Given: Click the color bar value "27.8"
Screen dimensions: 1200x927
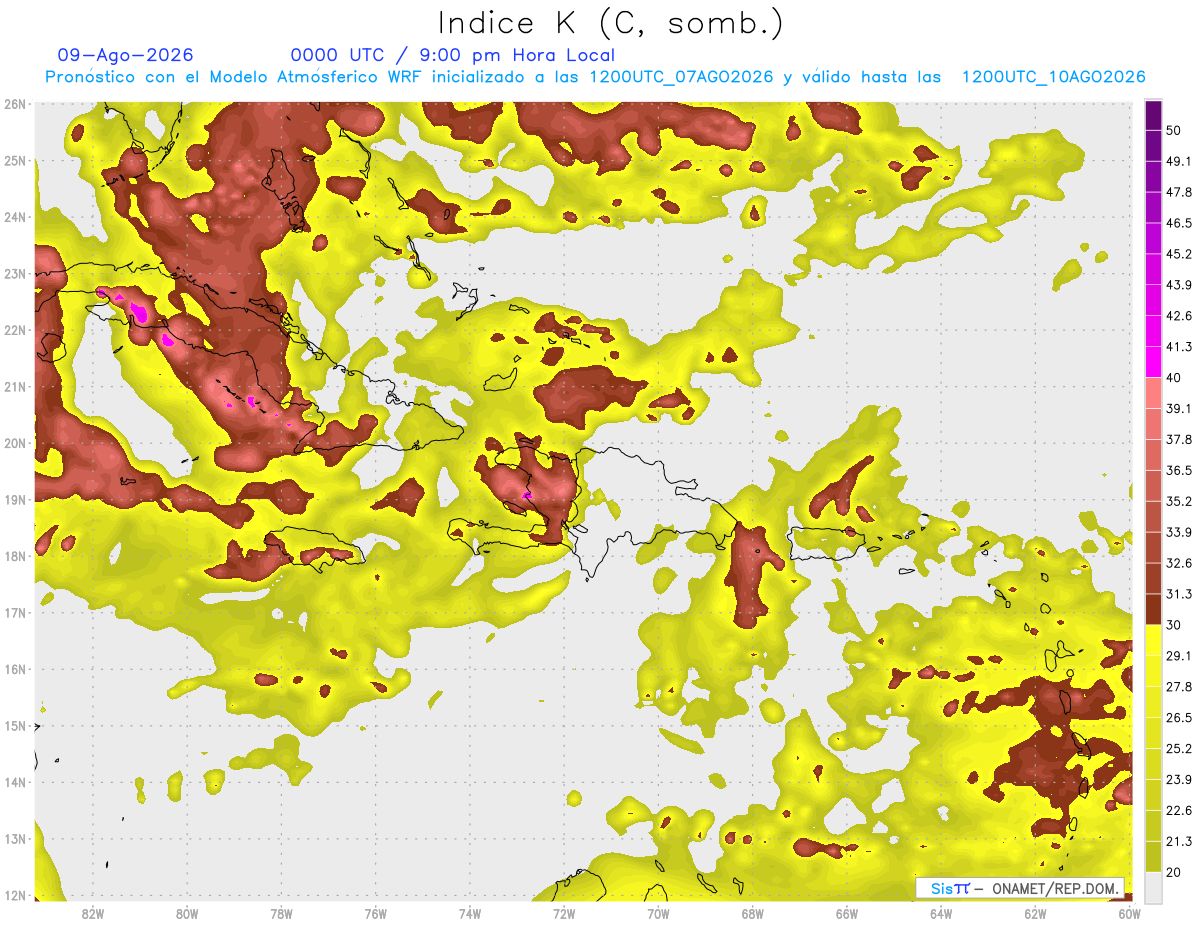Looking at the screenshot, I should [1179, 686].
